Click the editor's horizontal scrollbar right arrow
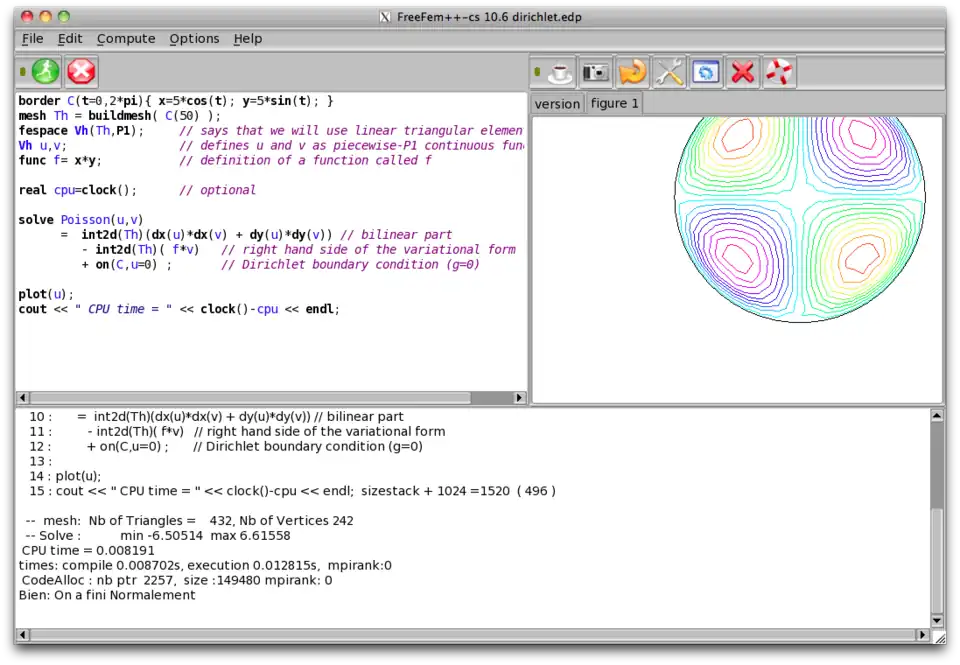This screenshot has height=665, width=960. click(518, 397)
